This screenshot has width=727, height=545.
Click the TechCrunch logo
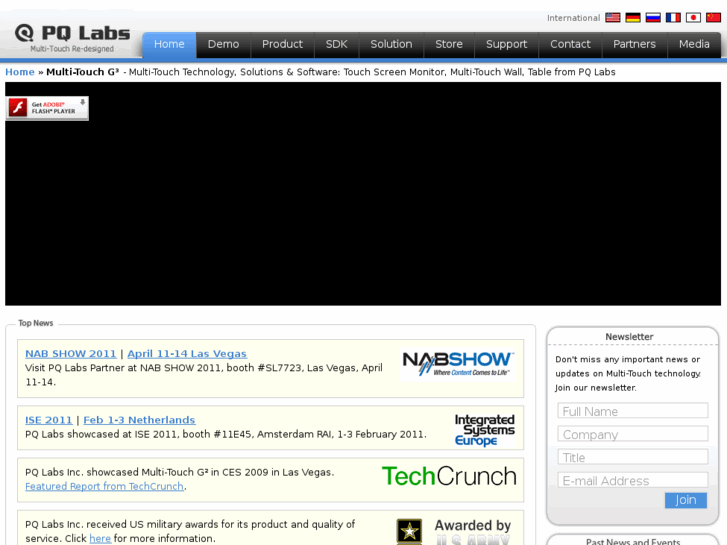(x=449, y=476)
